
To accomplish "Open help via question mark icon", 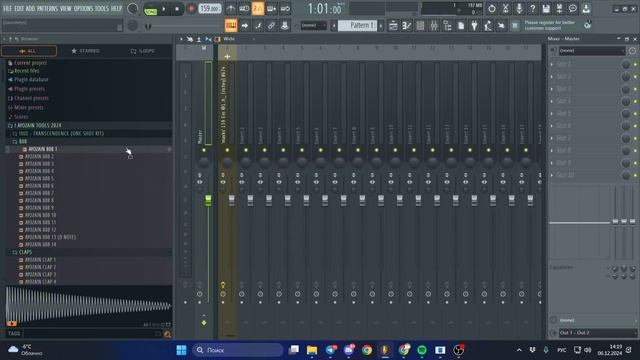I will [x=532, y=9].
